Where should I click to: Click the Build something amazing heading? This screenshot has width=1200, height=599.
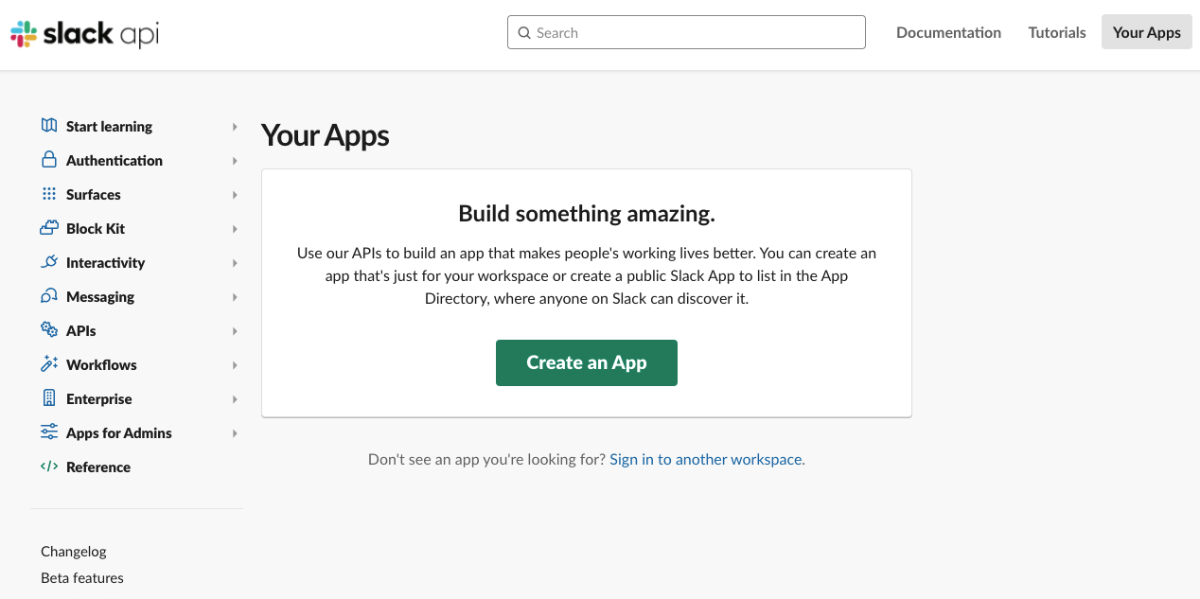click(587, 213)
